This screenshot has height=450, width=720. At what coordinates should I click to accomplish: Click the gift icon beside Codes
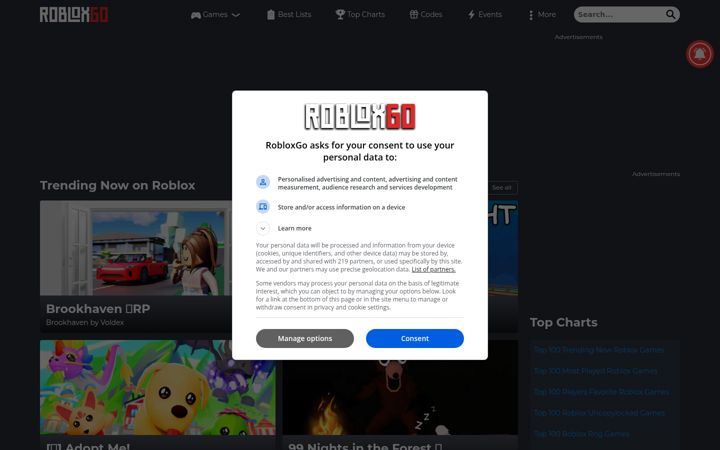414,15
